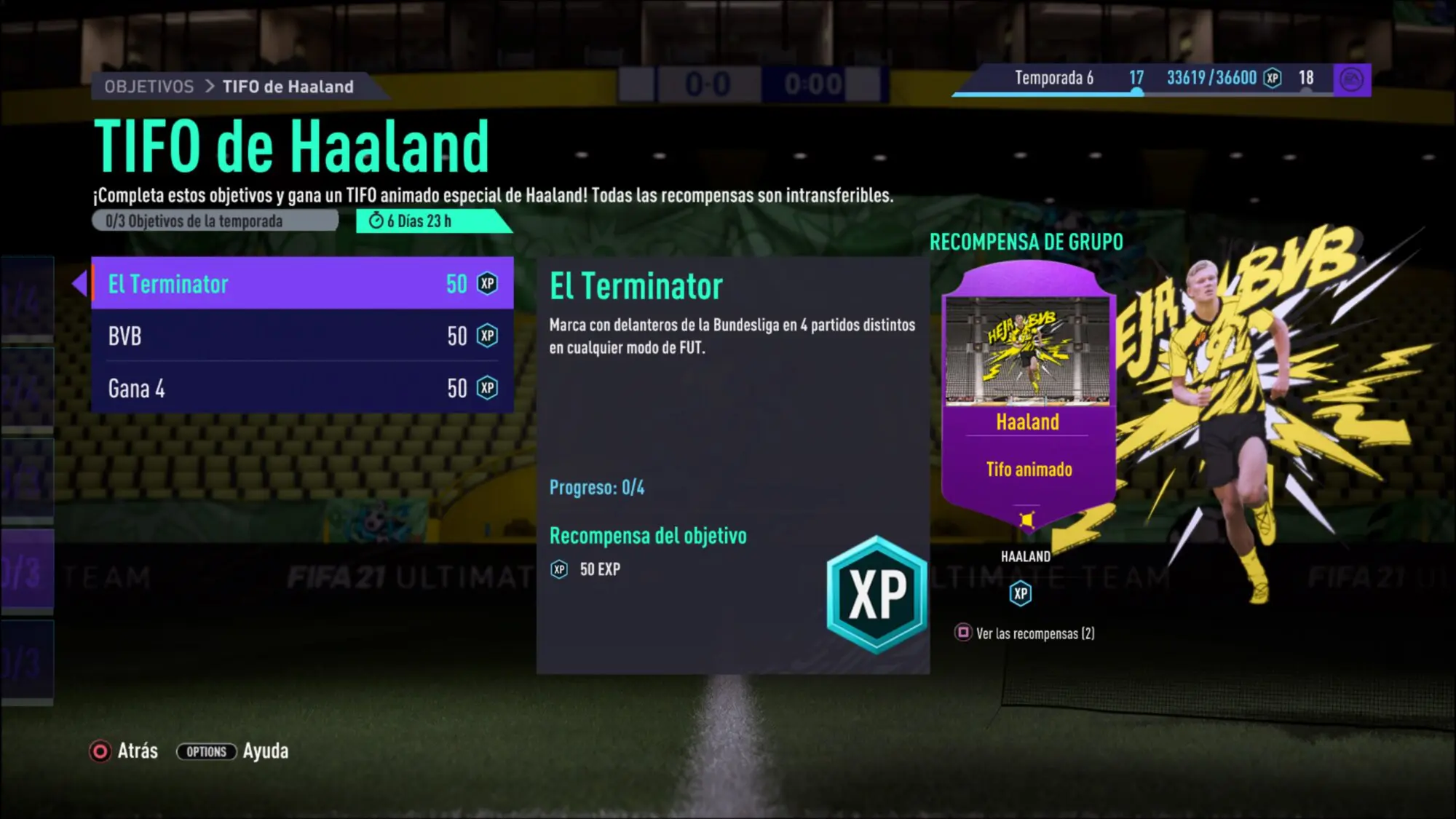Click the small XP icon beside 50 EXP
The height and width of the screenshot is (819, 1456).
tap(559, 569)
